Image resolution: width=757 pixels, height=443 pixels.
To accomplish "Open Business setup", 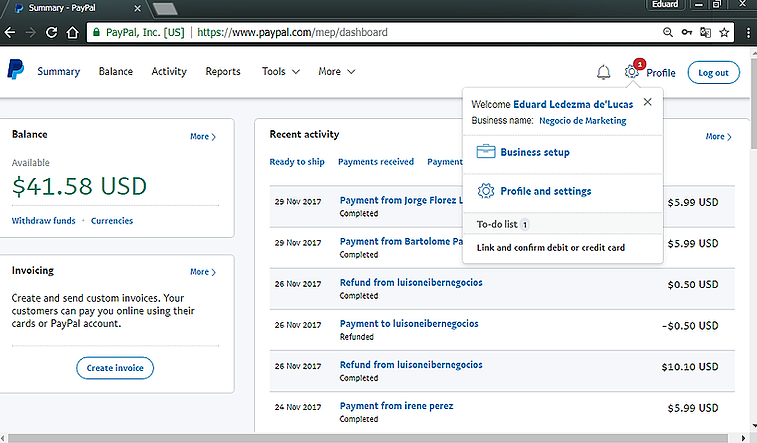I will click(x=535, y=152).
